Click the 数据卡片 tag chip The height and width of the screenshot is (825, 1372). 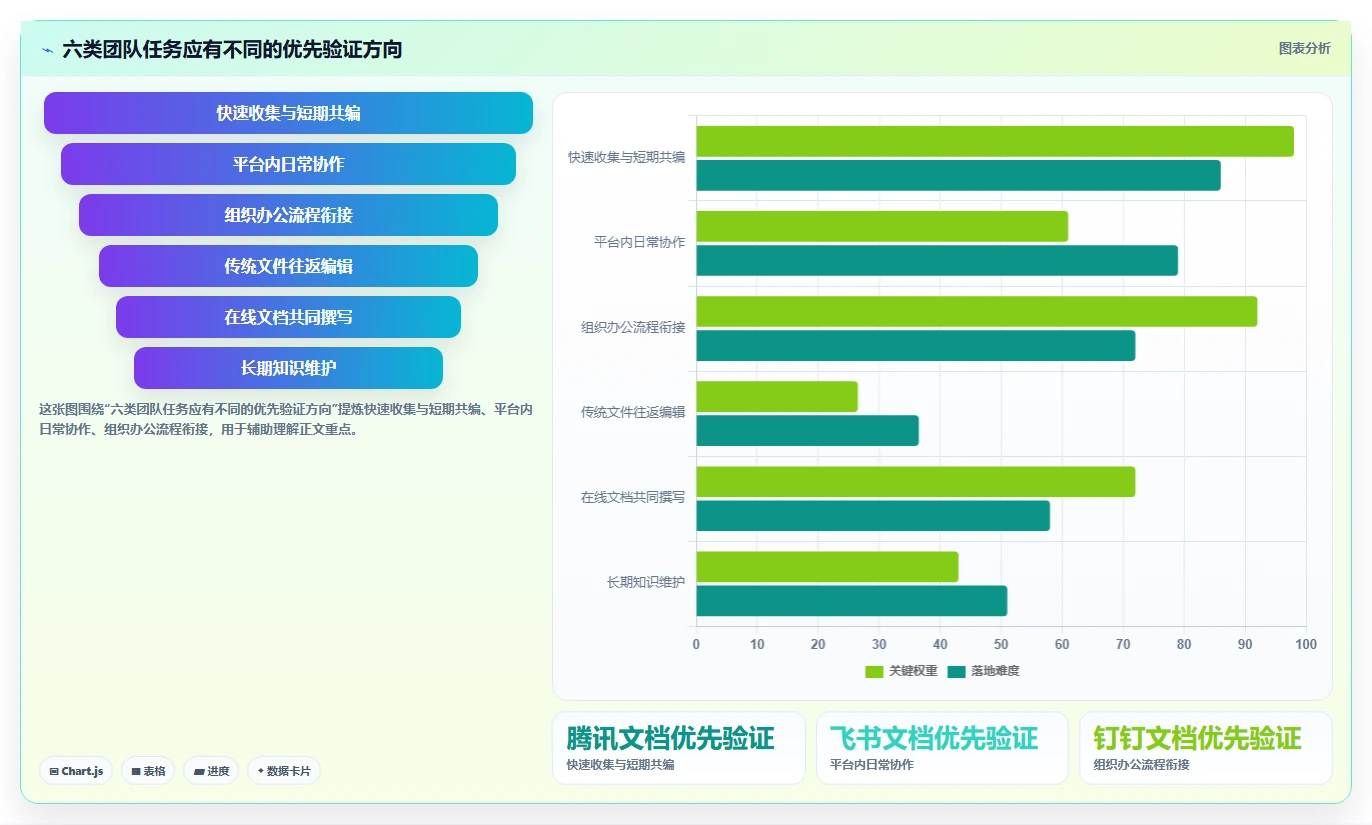[x=284, y=771]
